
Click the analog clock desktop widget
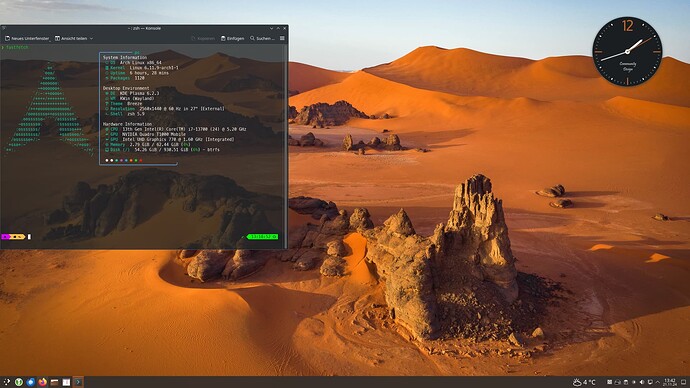coord(627,51)
